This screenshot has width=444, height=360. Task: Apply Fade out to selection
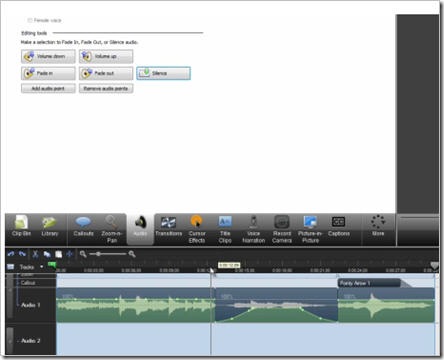click(106, 73)
